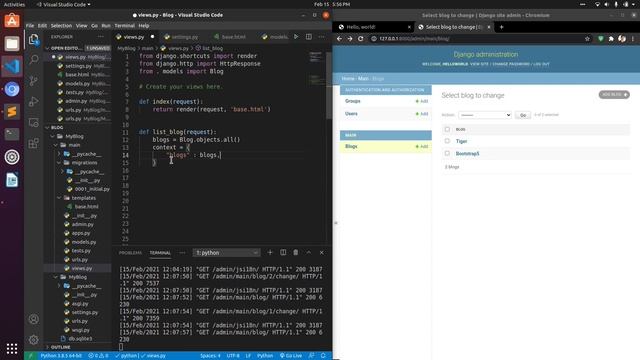Open the File menu
Screen dimensions: 640x360
click(30, 25)
